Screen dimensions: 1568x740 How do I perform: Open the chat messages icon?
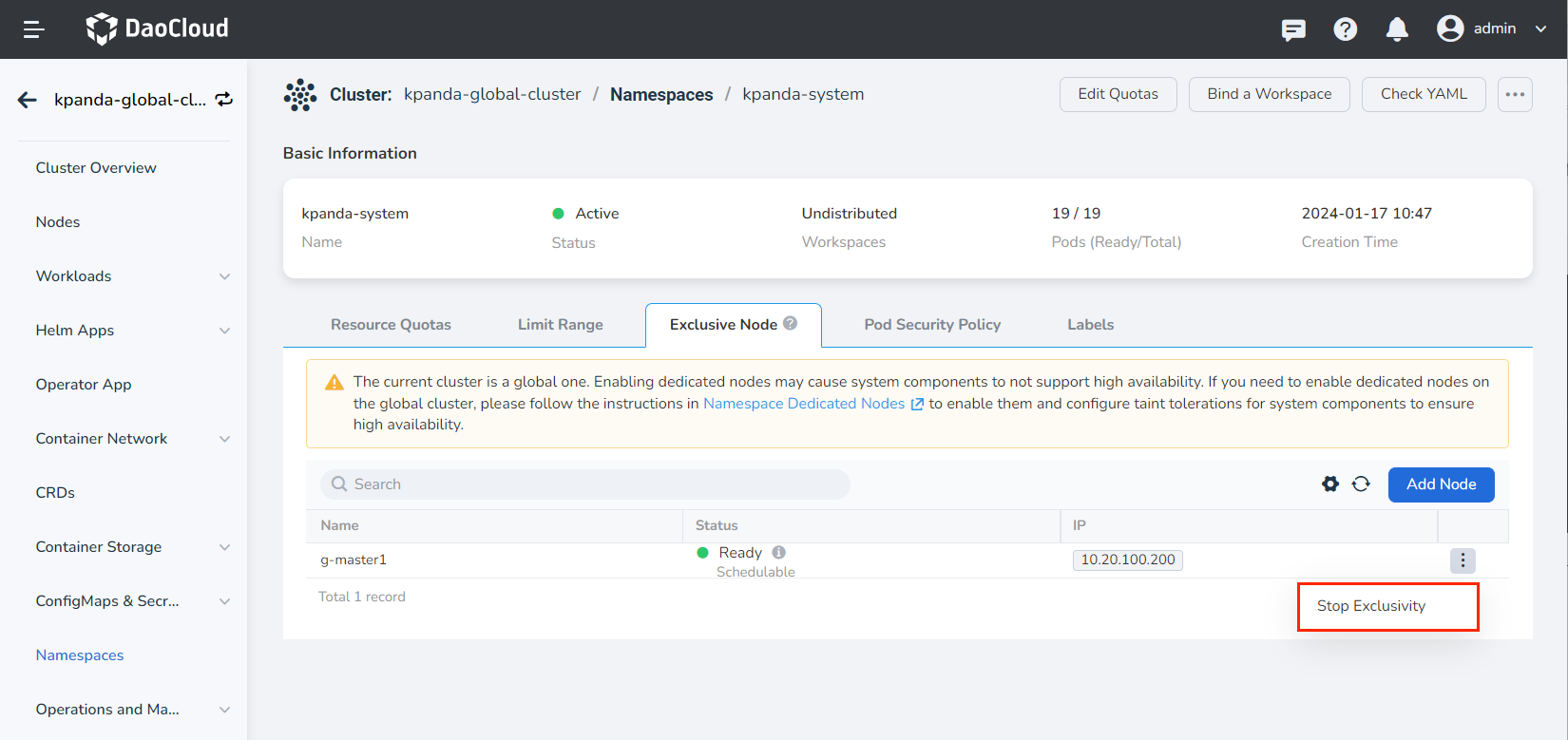[x=1293, y=29]
